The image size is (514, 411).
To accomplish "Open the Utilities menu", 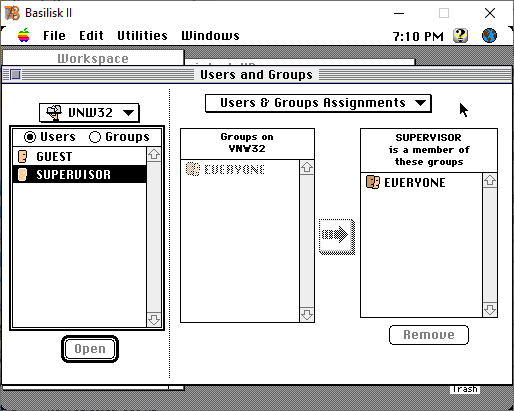I will point(142,35).
